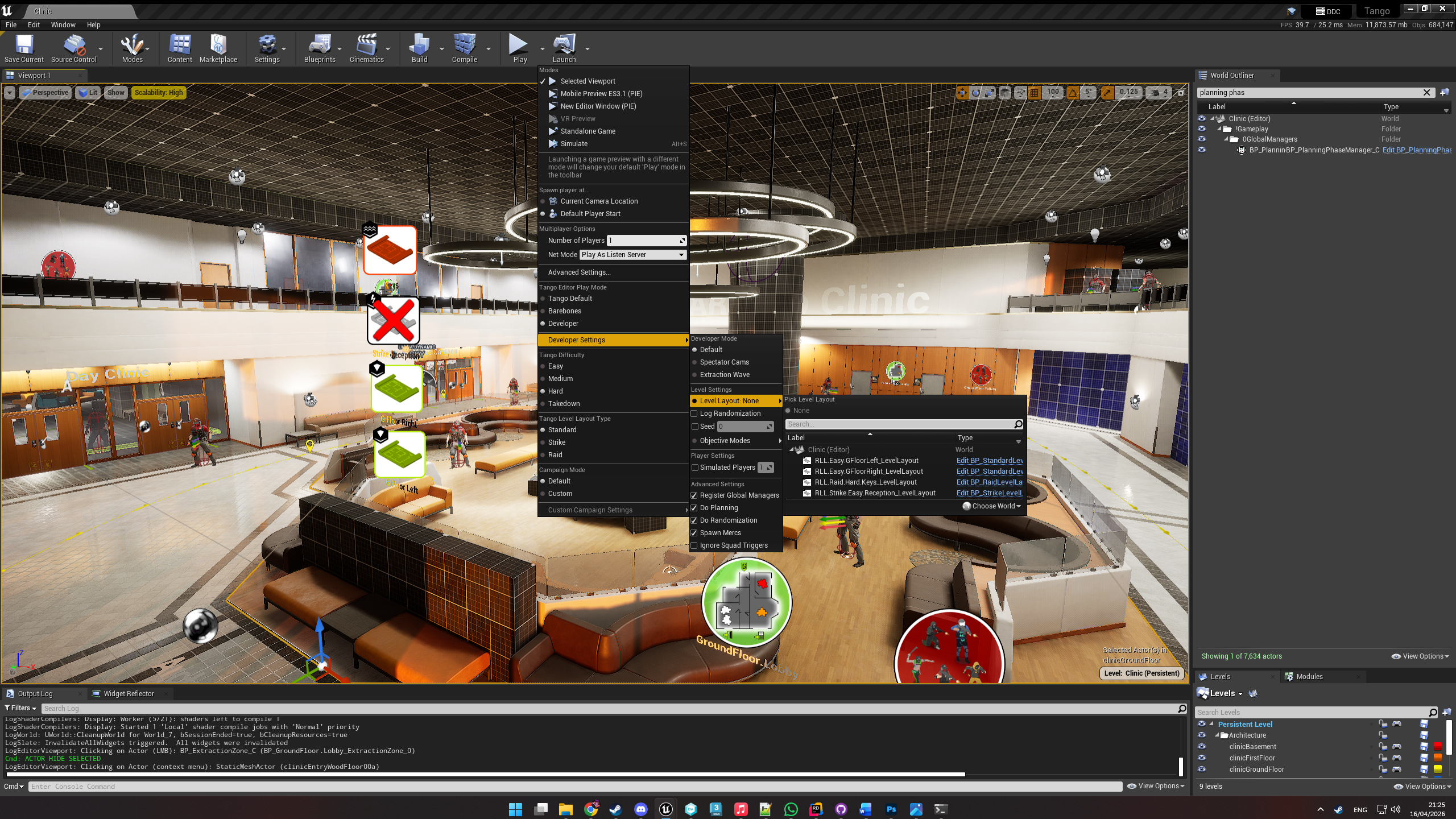Click the summon world settings icon beside Levels

1252,693
